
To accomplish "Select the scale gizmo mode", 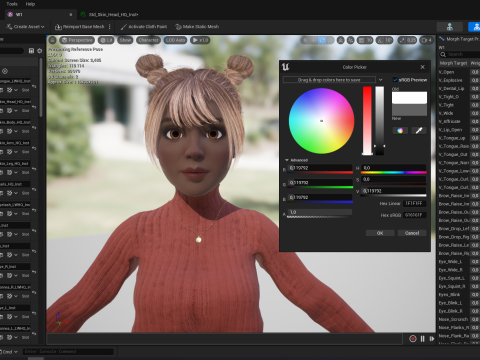I will (x=330, y=40).
